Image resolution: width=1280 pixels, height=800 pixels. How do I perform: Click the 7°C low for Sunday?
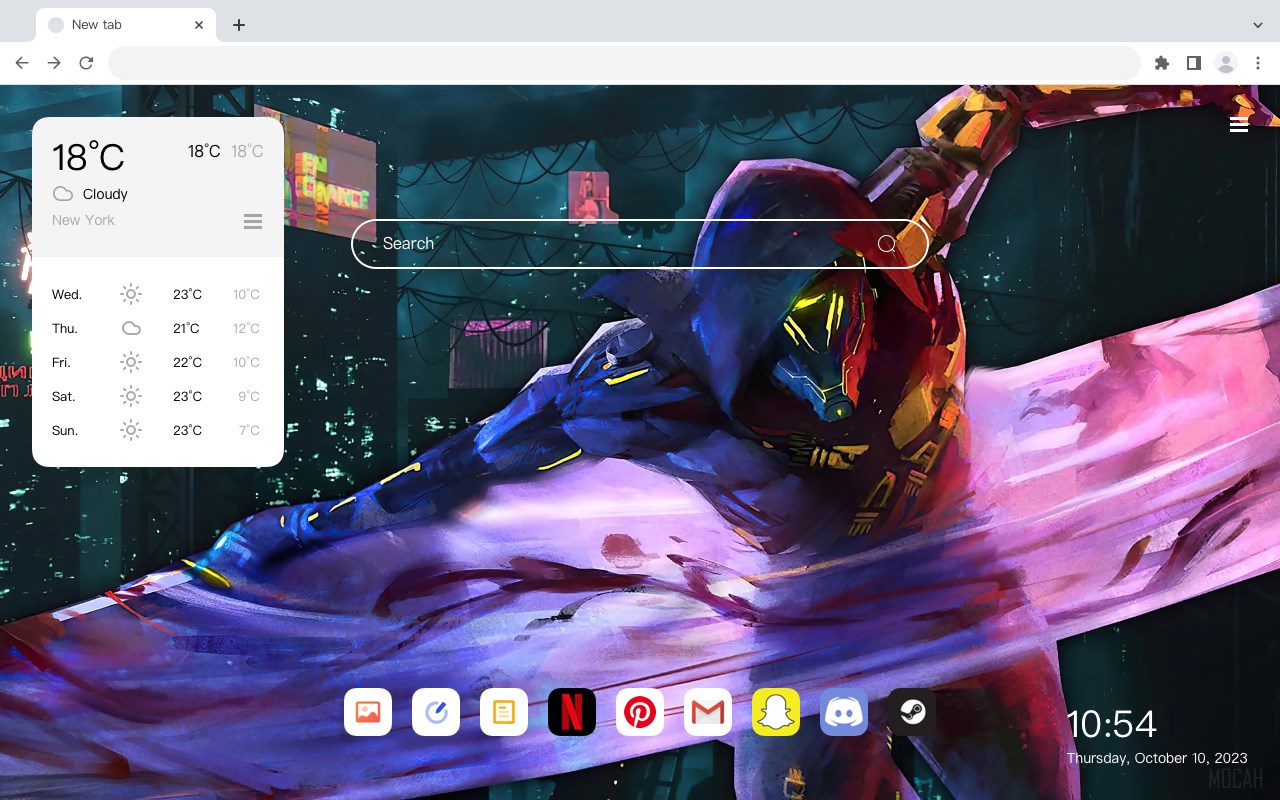point(249,430)
